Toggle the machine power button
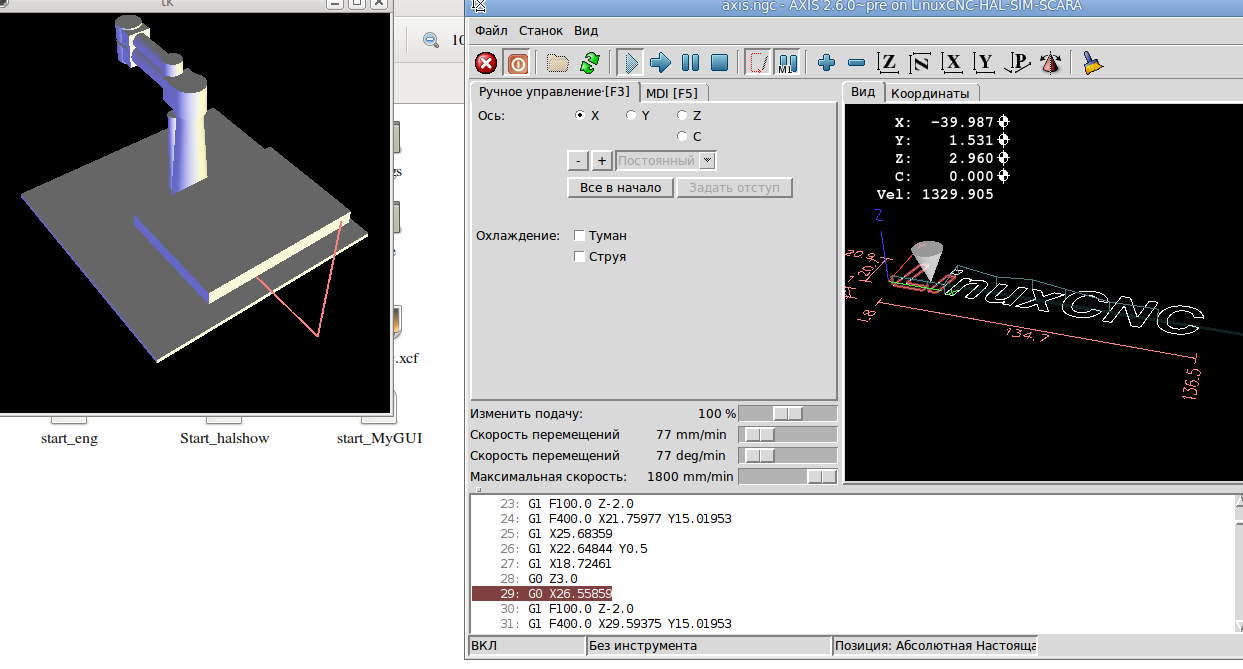 coord(517,63)
